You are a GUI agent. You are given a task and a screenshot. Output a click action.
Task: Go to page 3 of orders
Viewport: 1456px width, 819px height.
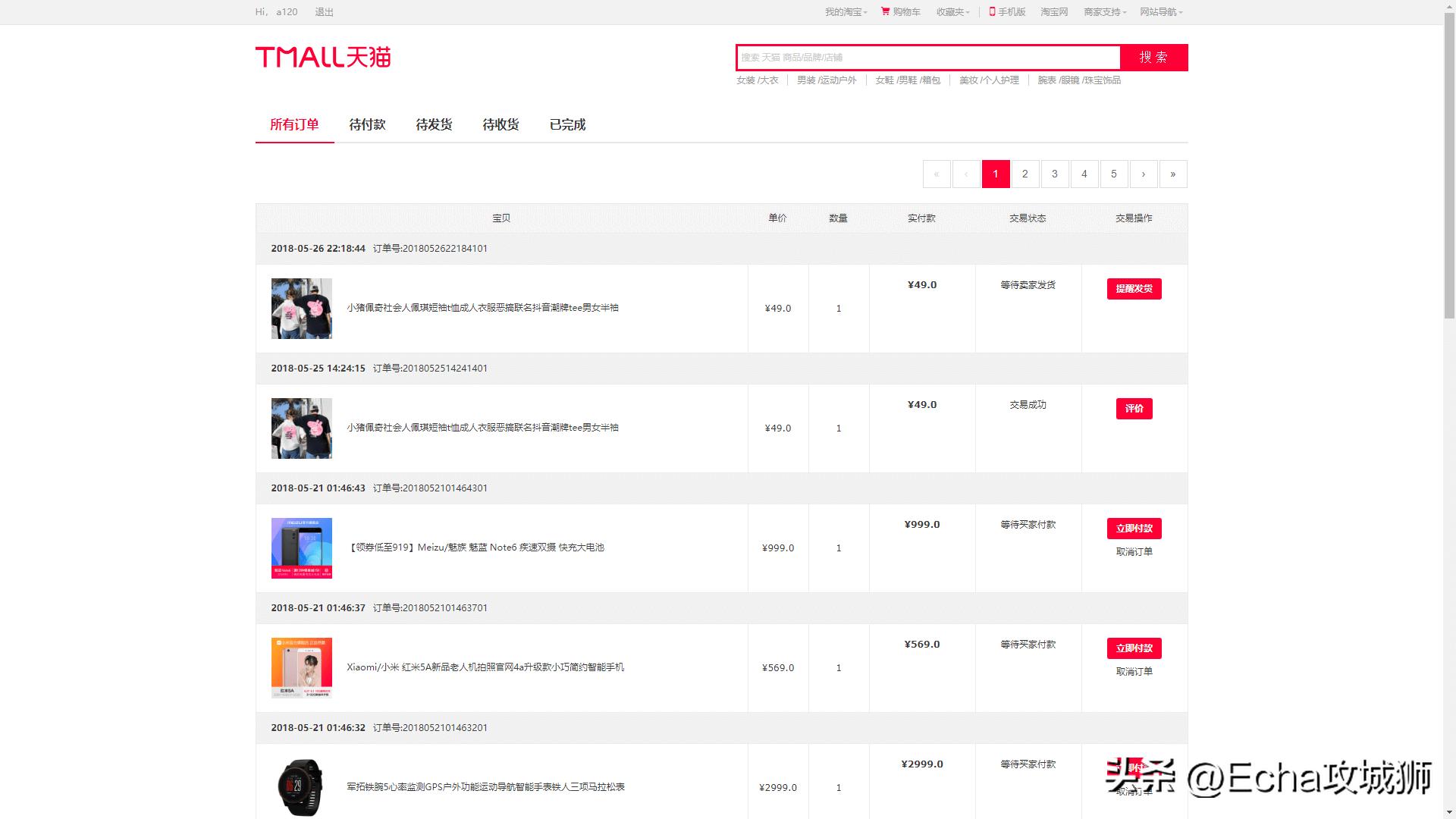[x=1055, y=174]
